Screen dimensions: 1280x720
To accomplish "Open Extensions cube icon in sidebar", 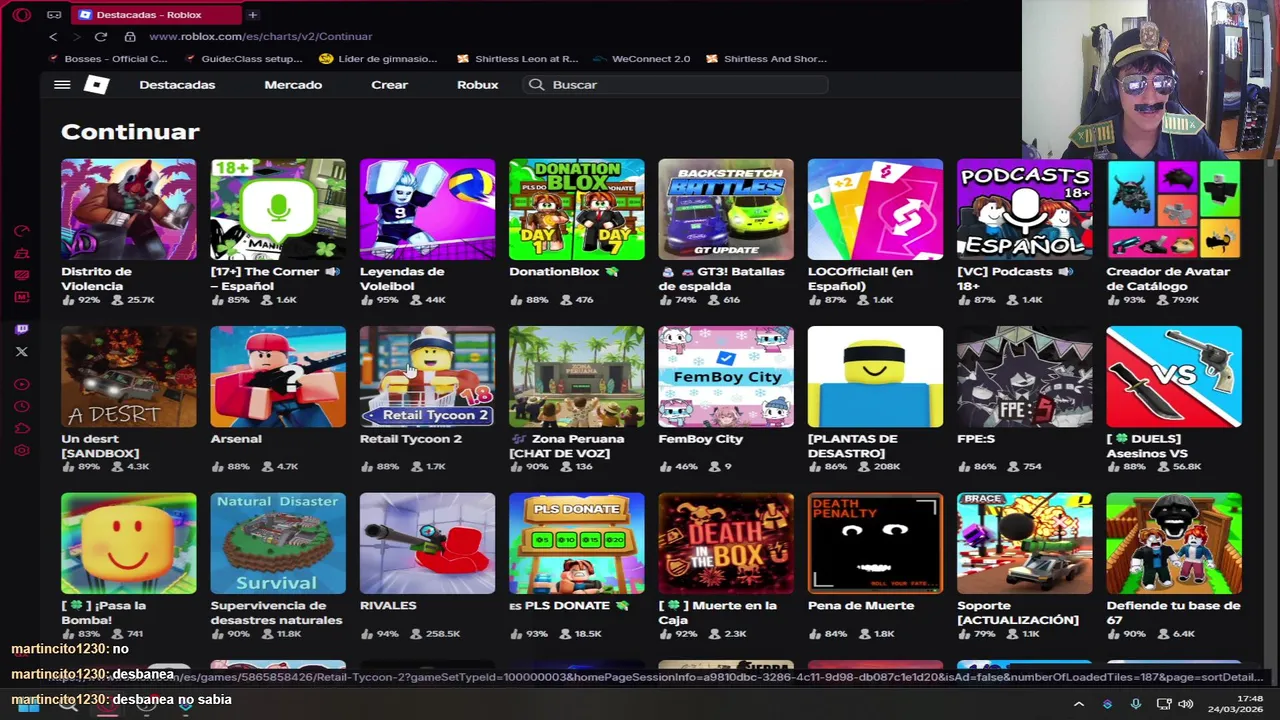I will pos(22,428).
